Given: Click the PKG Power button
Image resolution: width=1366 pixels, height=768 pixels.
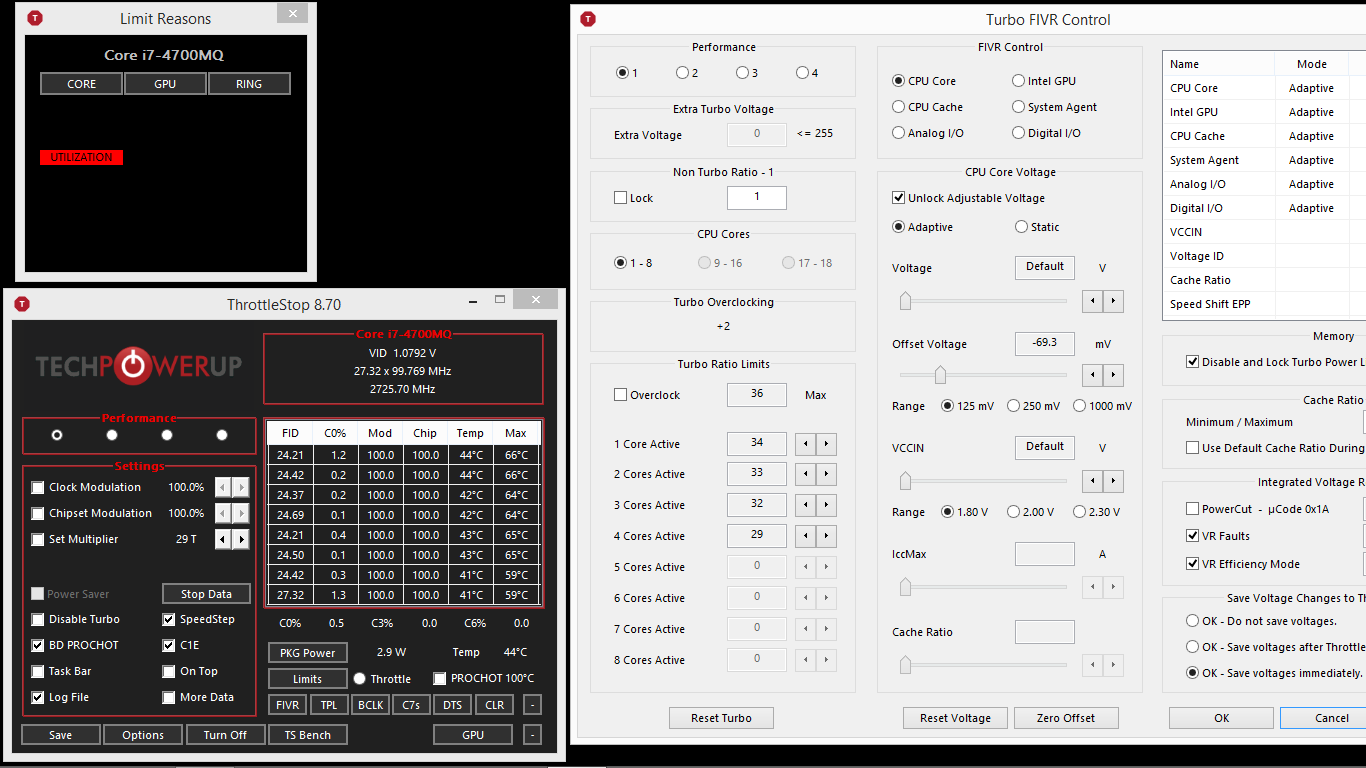Looking at the screenshot, I should (x=307, y=653).
